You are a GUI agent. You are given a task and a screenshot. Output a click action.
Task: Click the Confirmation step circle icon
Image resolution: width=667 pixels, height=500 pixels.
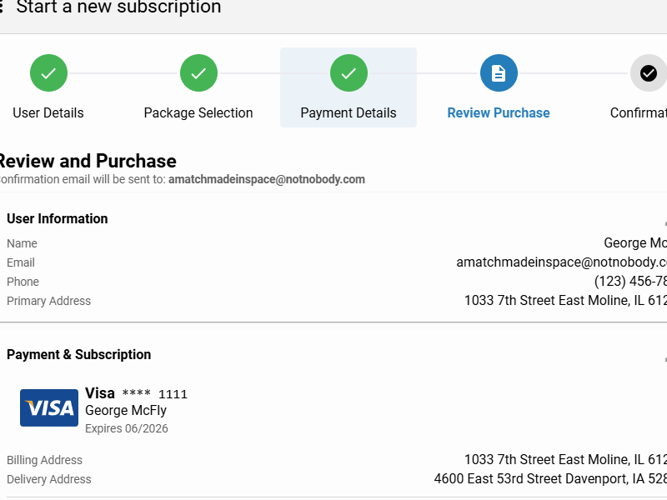click(648, 73)
